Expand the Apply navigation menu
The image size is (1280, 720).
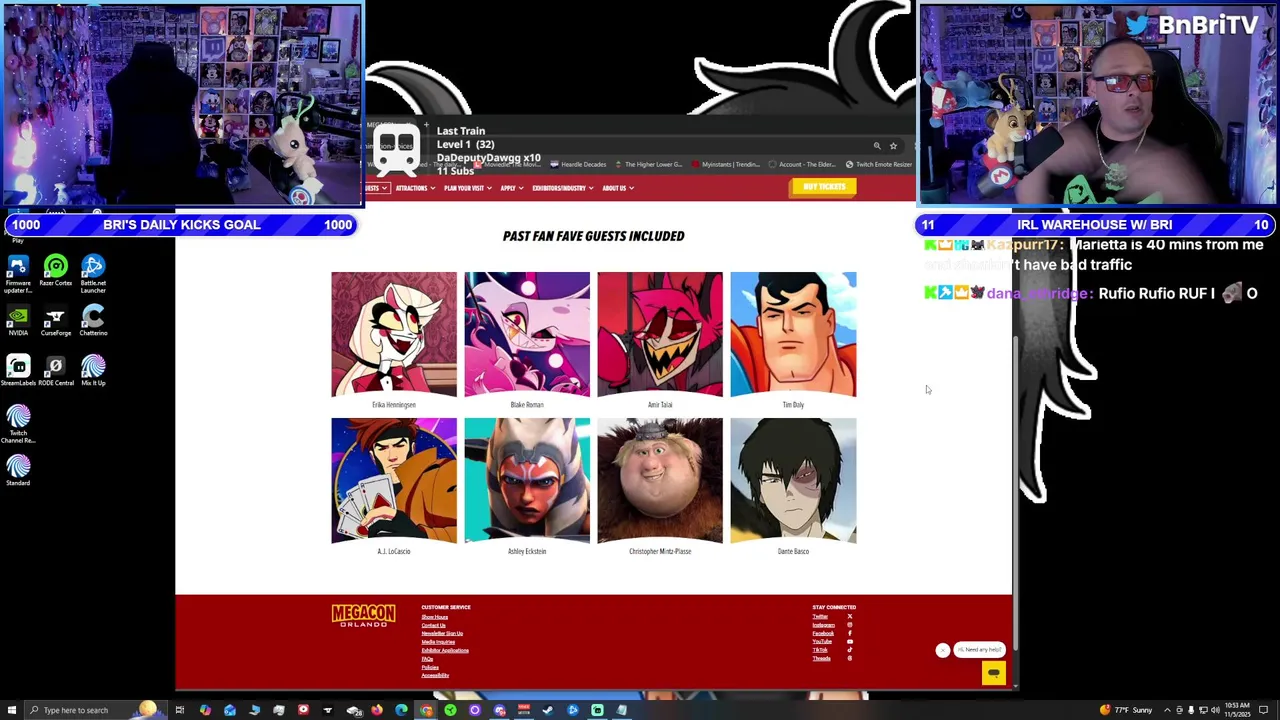click(510, 188)
